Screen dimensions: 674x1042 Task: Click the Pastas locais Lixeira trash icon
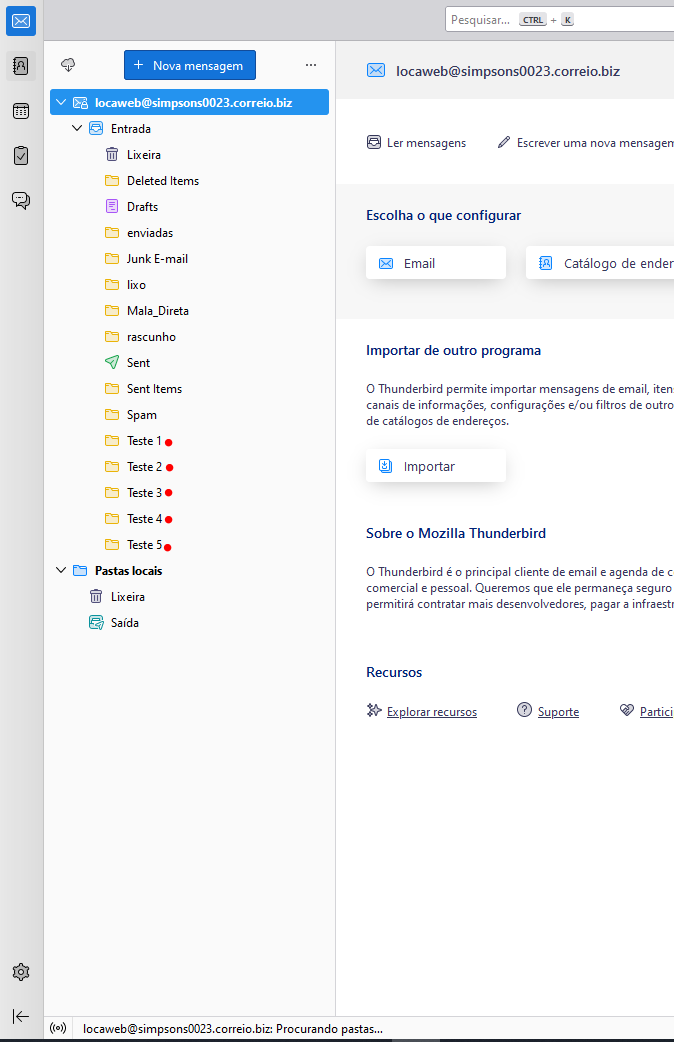tap(96, 596)
